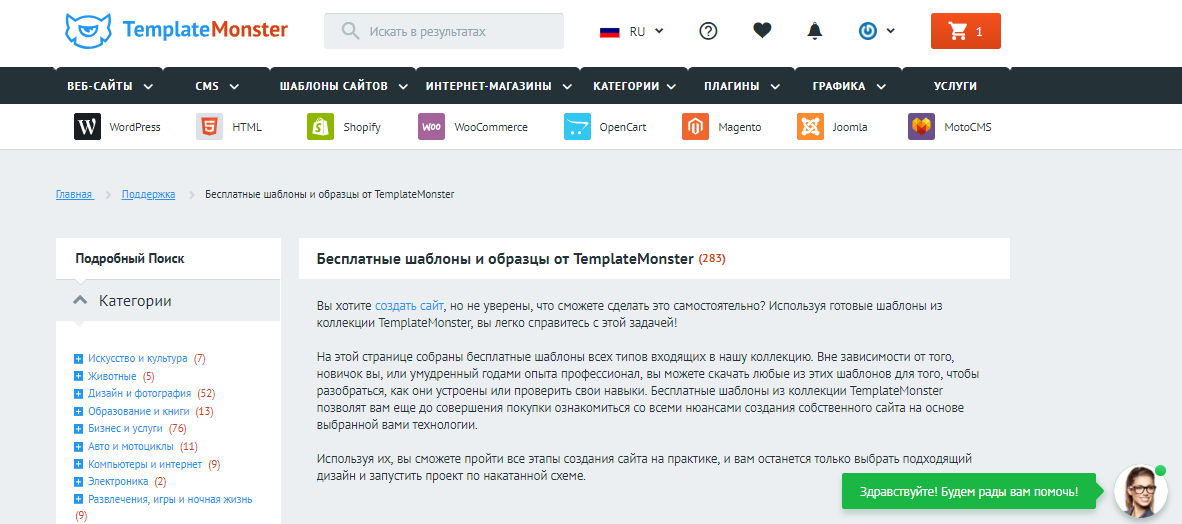
Task: Click the WooCommerce text link
Action: (x=491, y=127)
